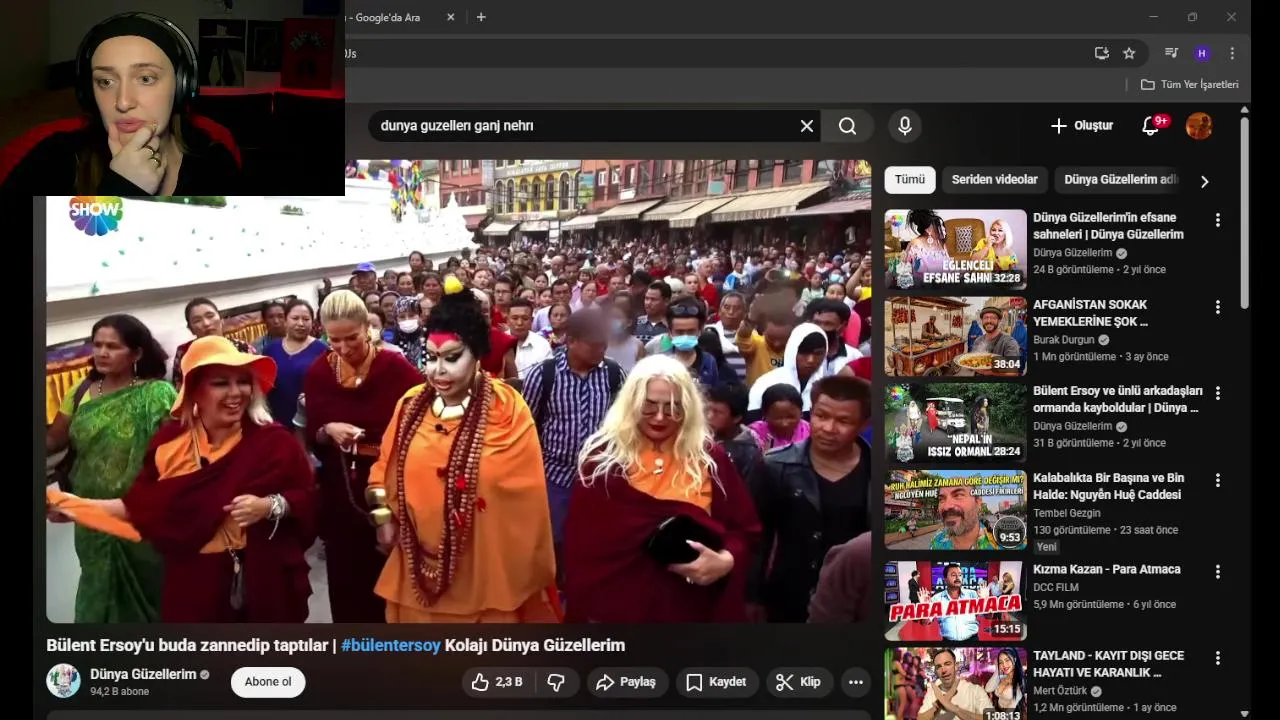Click the Burak Durgun channel name
This screenshot has height=720, width=1280.
(x=1064, y=340)
